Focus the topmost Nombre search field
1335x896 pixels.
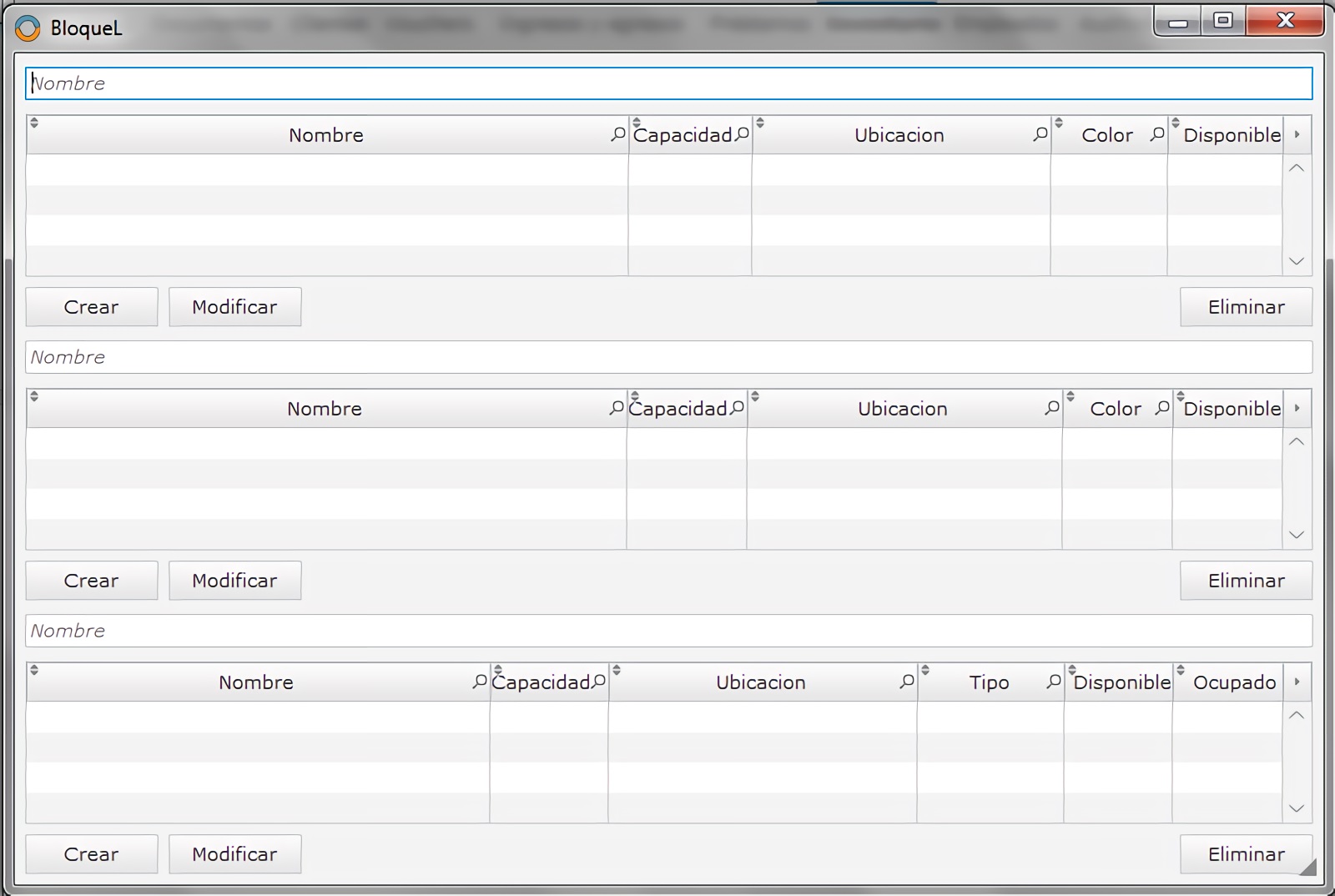(667, 83)
